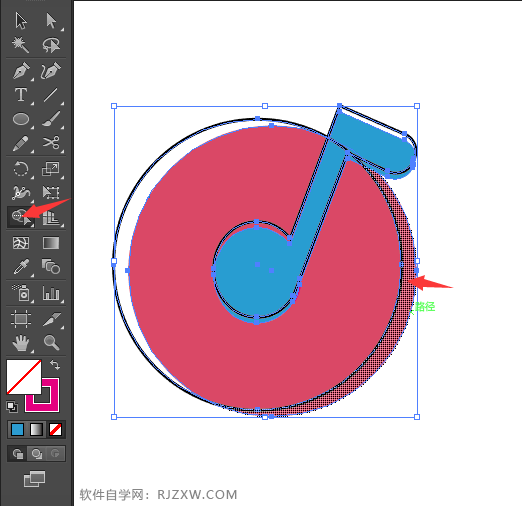Select the Ellipse tool

21,119
